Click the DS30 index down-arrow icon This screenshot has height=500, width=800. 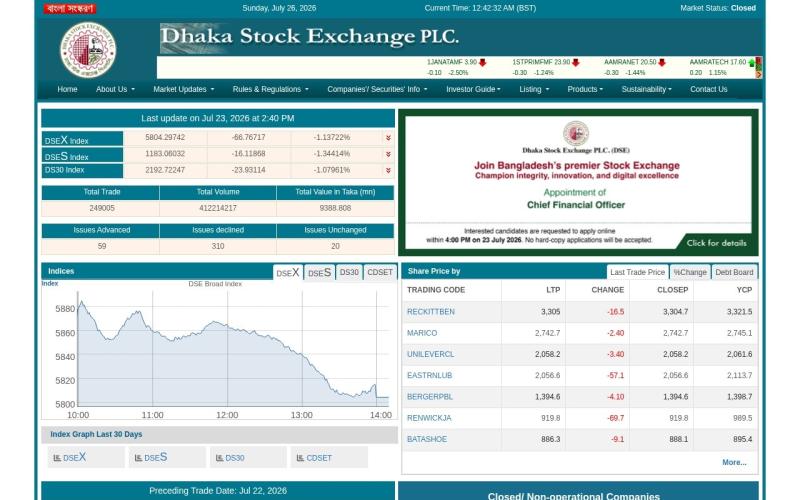(388, 170)
